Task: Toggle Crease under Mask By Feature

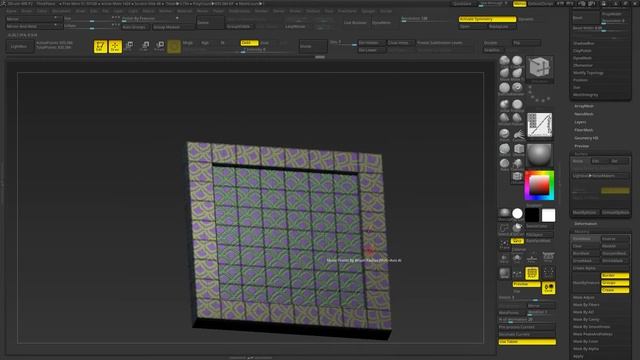Action: pos(615,290)
